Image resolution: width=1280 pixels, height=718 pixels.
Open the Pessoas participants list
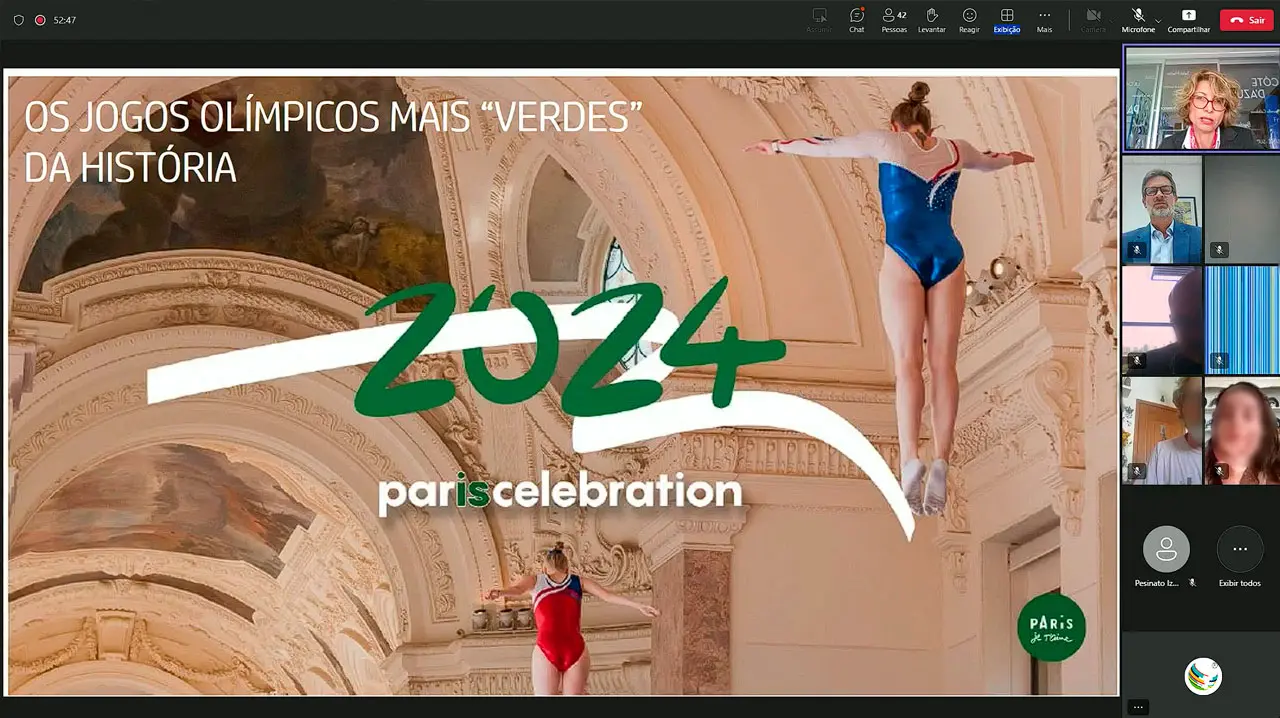click(x=894, y=20)
